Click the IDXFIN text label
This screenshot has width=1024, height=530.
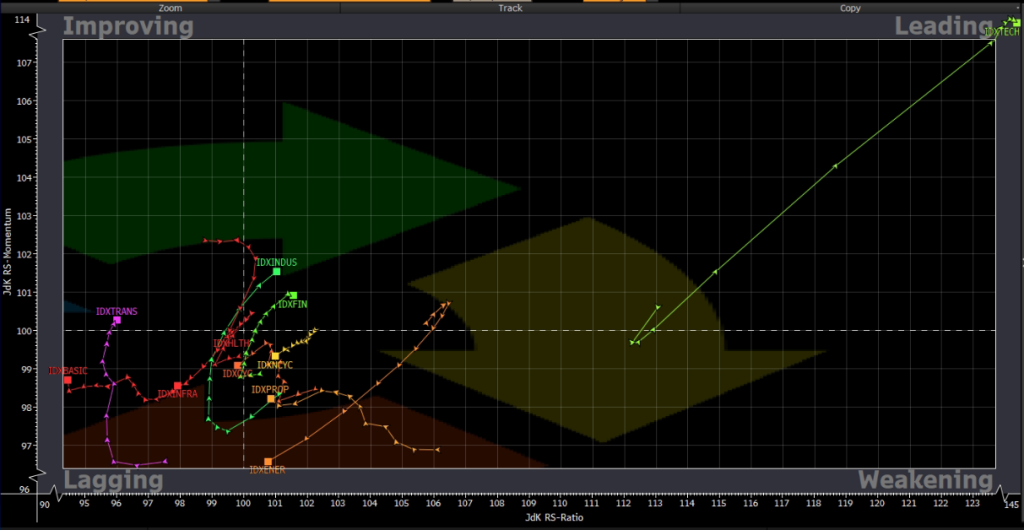(293, 304)
